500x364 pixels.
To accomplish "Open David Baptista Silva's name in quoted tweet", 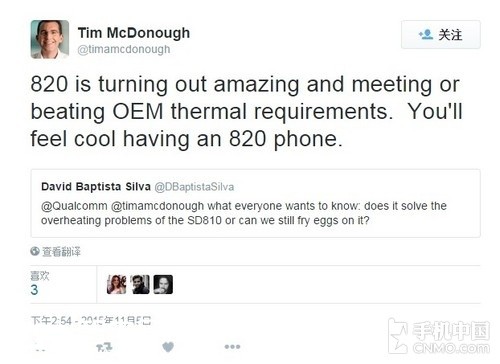I will point(96,187).
